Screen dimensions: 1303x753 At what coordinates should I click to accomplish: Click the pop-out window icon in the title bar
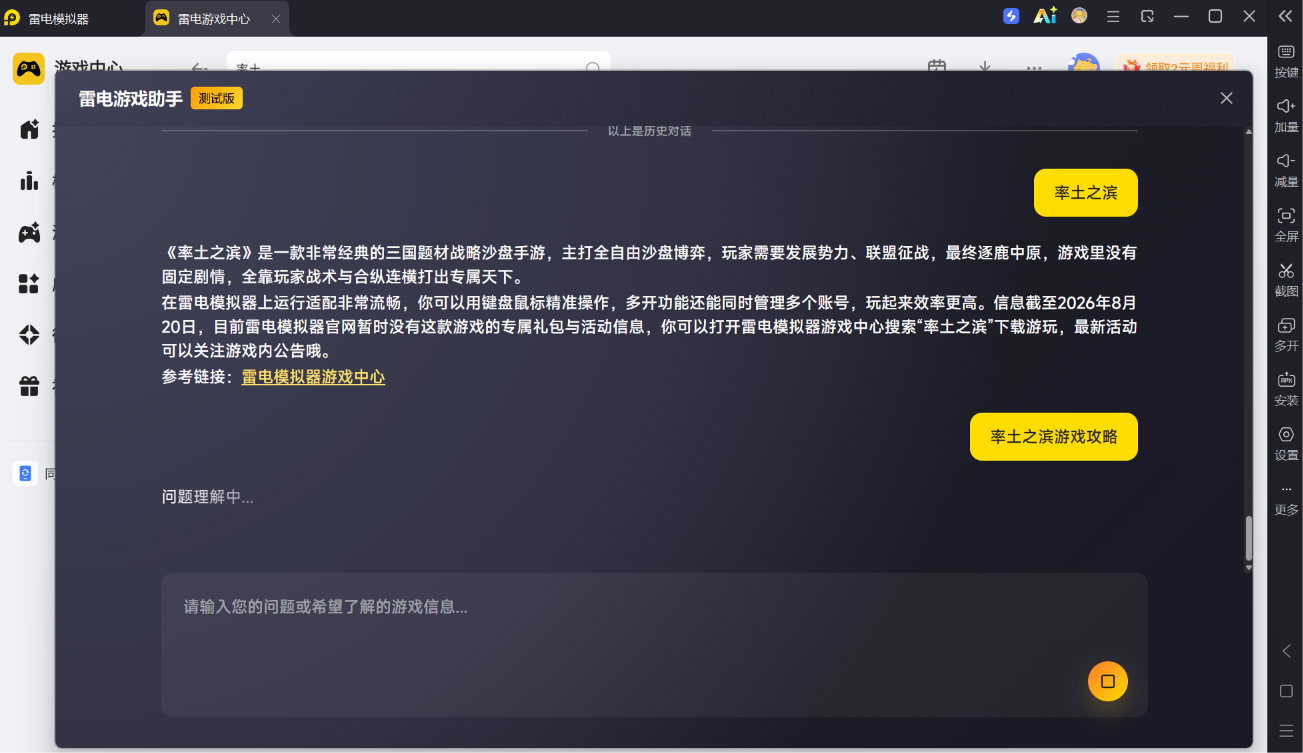point(1147,16)
